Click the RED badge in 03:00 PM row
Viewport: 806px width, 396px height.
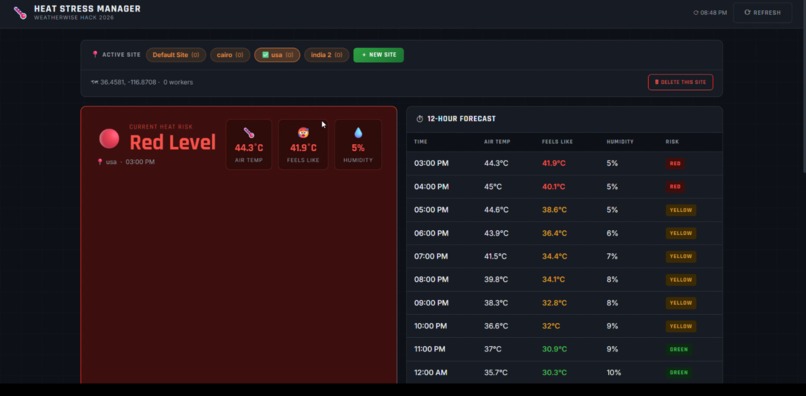coord(675,164)
